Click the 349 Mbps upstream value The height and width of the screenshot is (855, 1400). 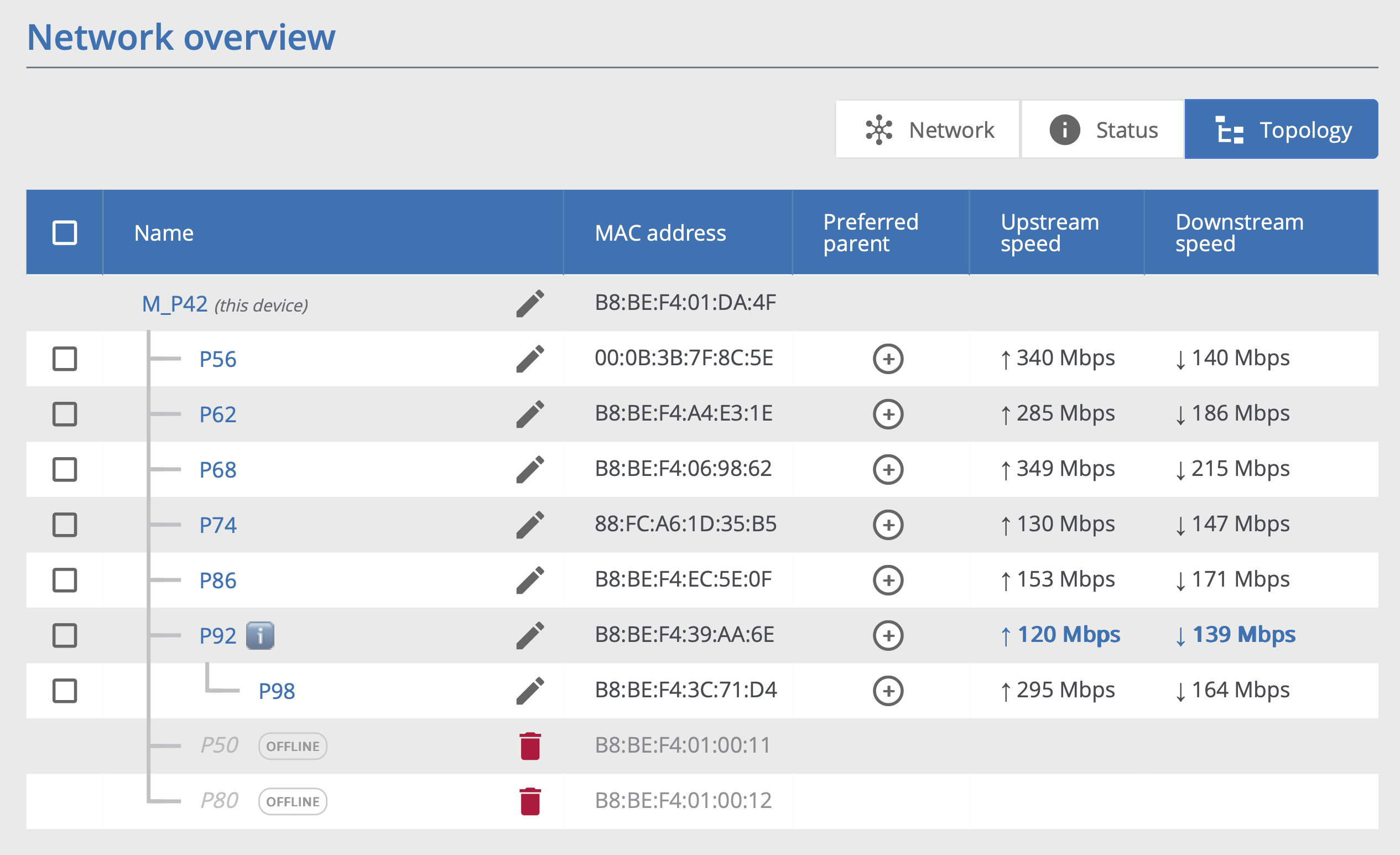click(1058, 469)
